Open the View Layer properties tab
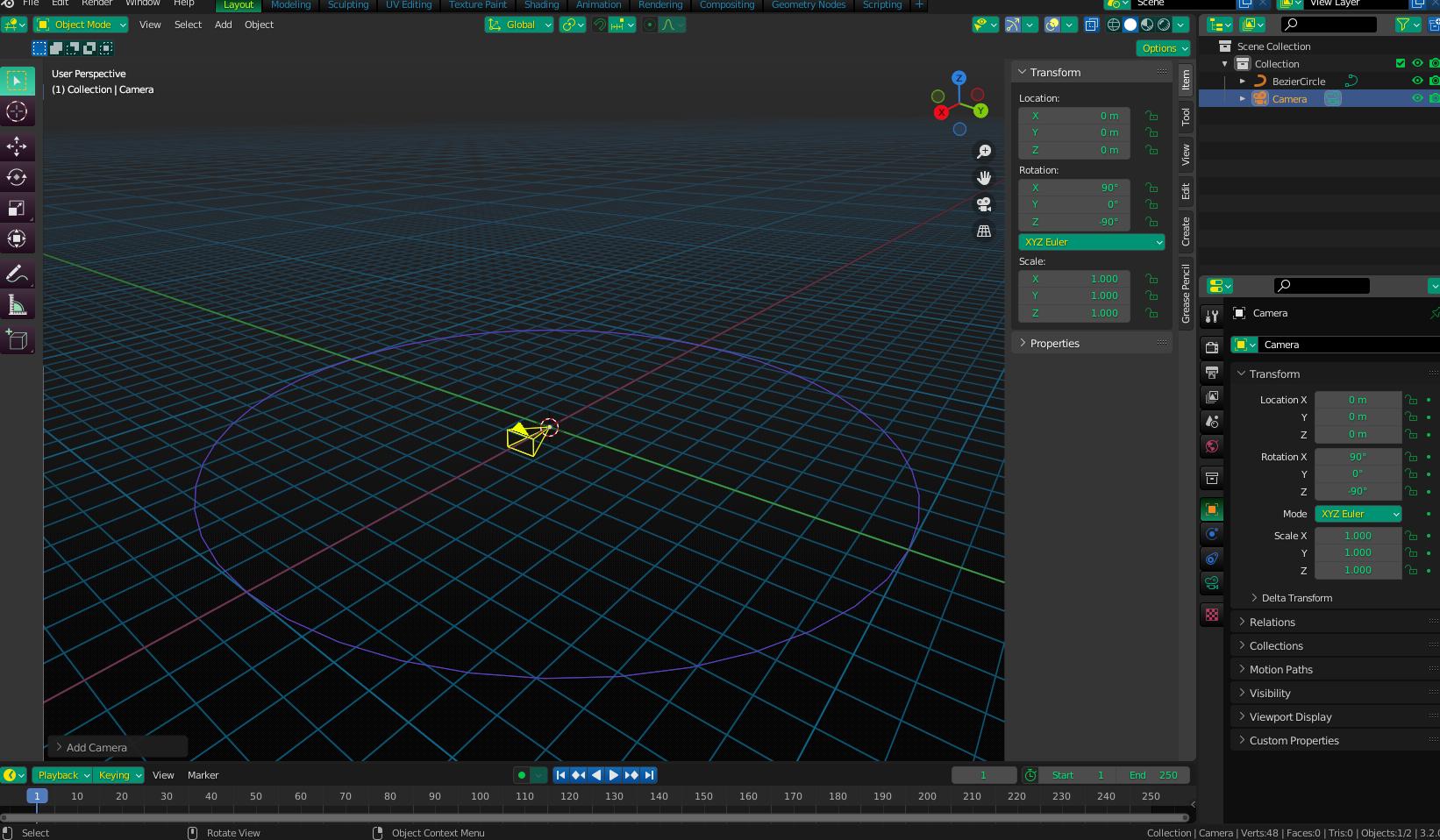The image size is (1440, 840). click(1212, 396)
